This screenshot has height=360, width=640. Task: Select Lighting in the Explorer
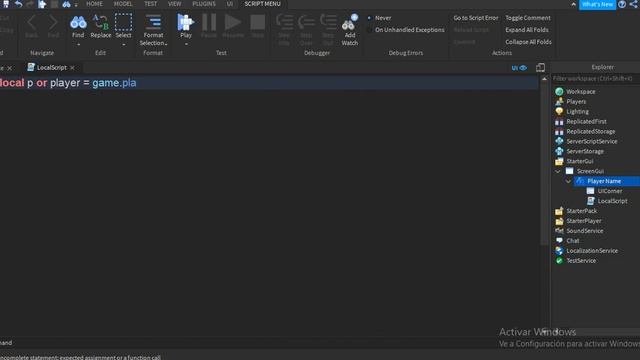pos(577,111)
